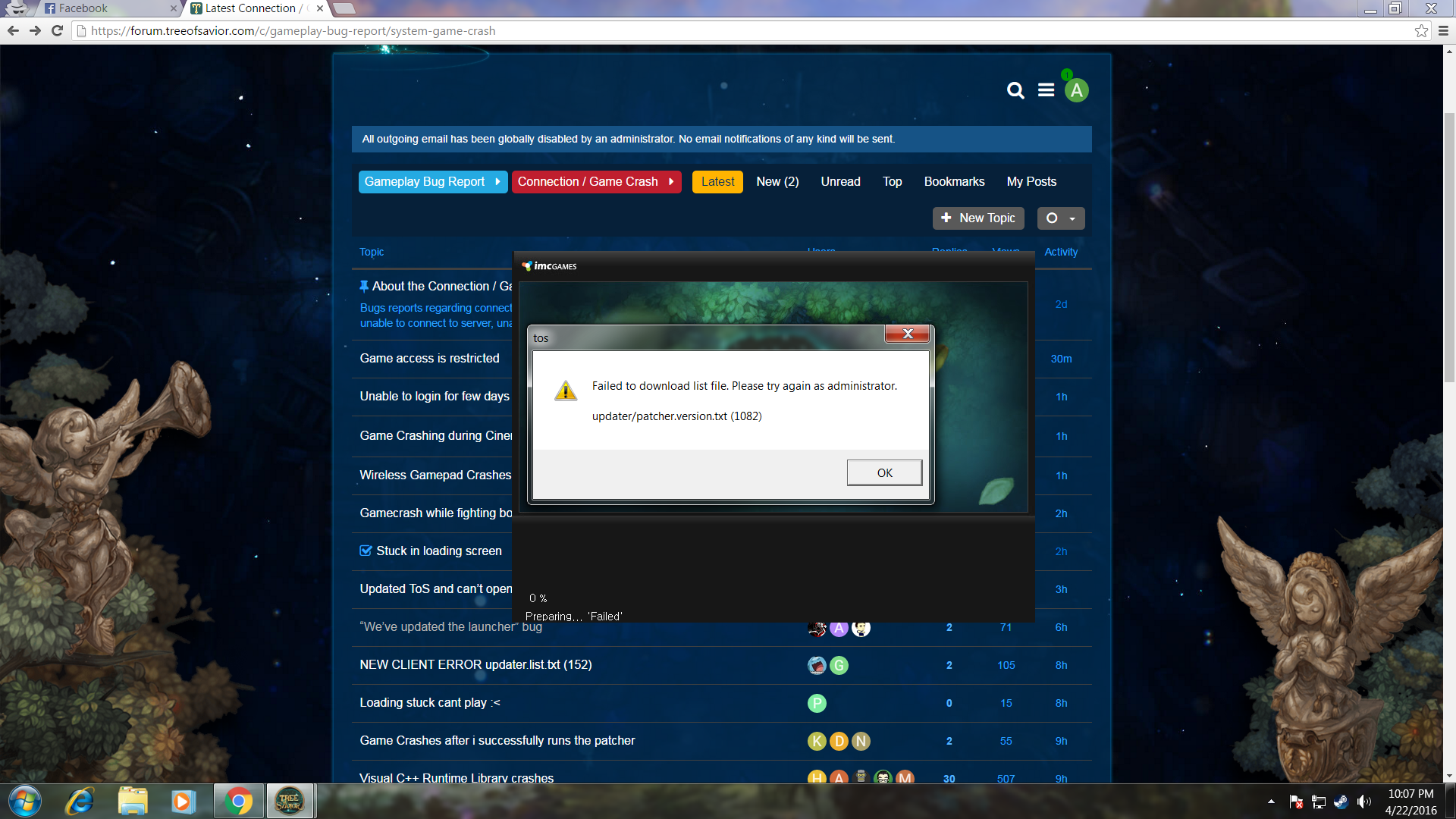Open 'Game Crashes after i successfully runs the patcher' topic
Image resolution: width=1456 pixels, height=819 pixels.
coord(497,741)
